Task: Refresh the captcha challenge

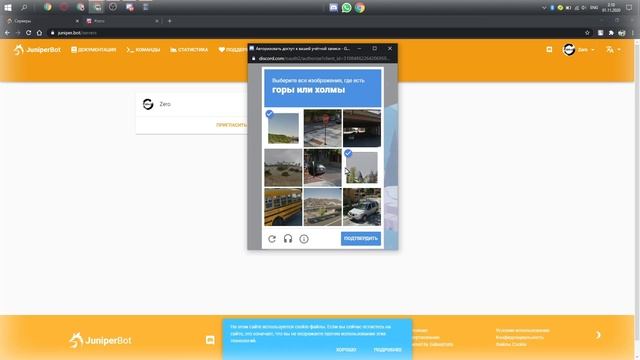Action: [272, 239]
